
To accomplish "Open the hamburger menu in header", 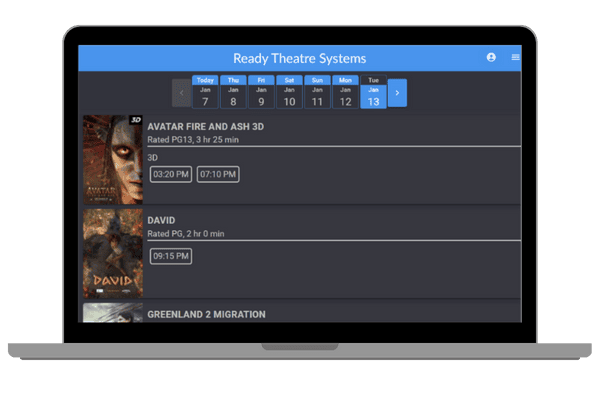I will click(515, 58).
